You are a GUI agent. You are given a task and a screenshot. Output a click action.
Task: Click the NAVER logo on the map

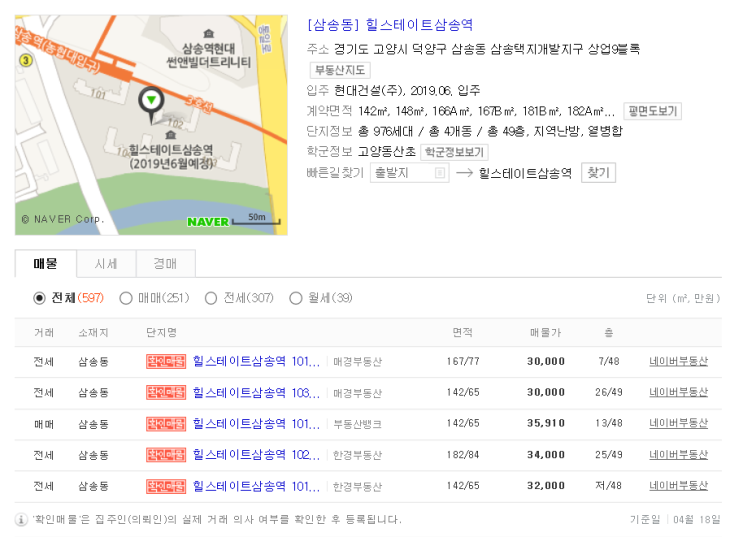pos(208,221)
